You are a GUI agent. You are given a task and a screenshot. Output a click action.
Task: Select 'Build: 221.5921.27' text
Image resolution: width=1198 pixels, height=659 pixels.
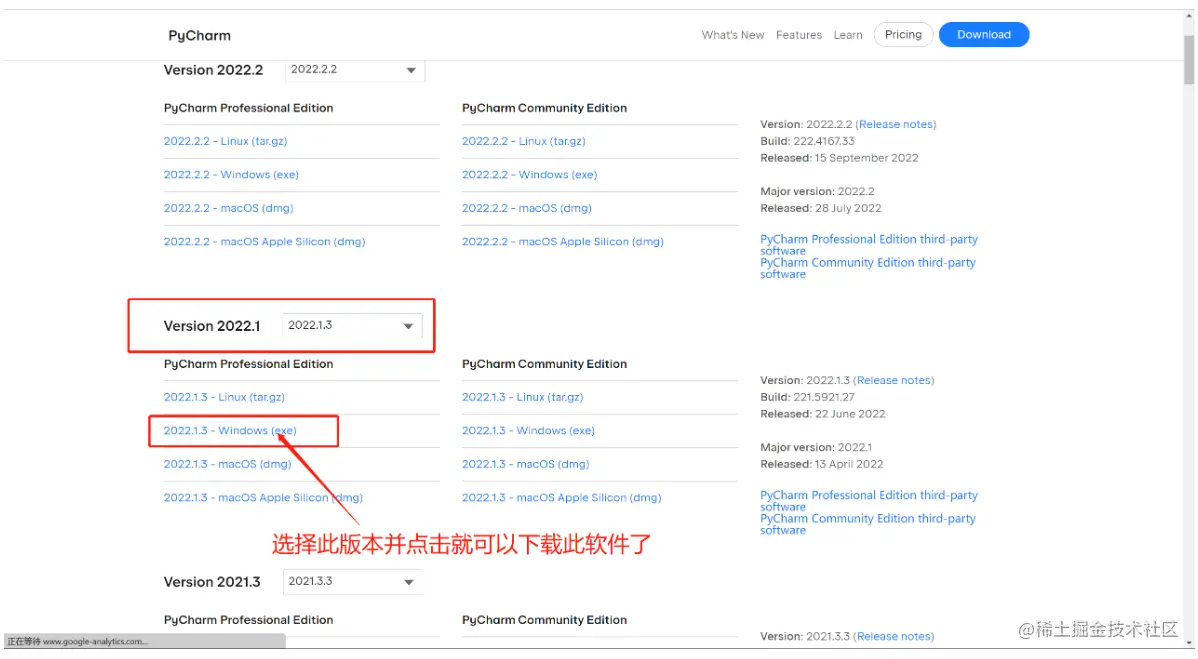[x=808, y=397]
